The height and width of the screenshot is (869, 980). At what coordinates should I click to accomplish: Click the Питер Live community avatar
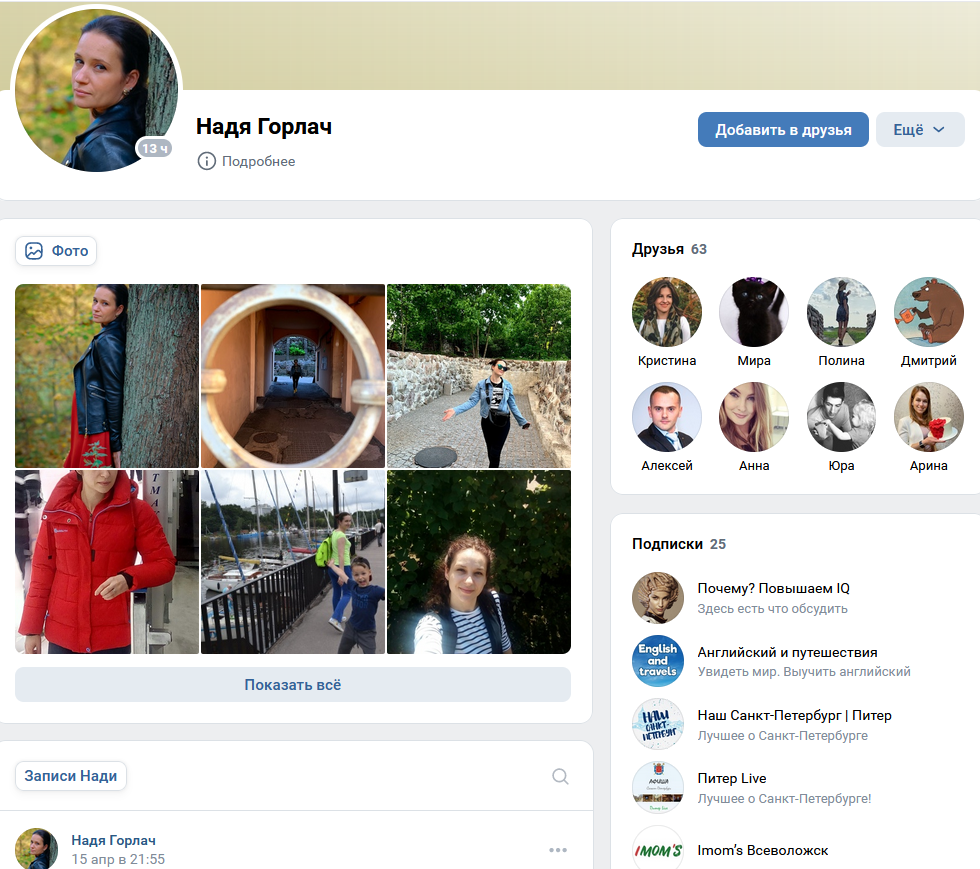click(658, 787)
